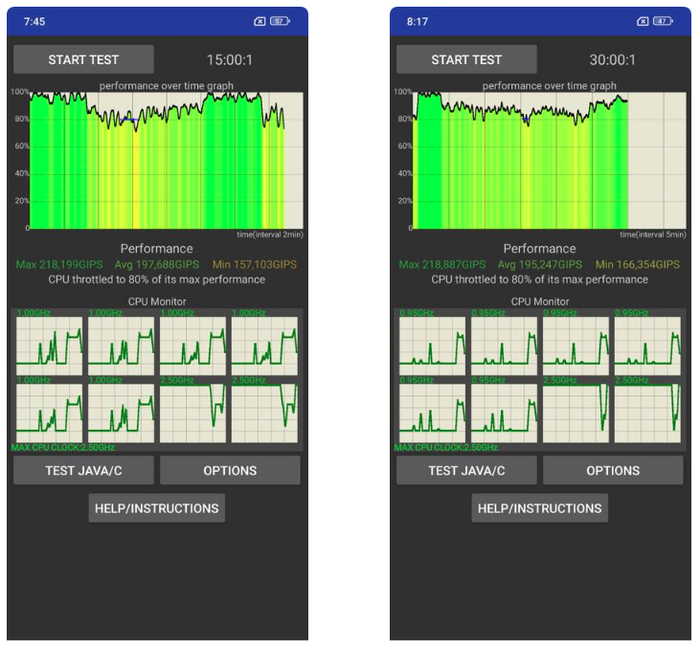Viewport: 700px width, 647px height.
Task: Select first 0.95GHz CPU core graph
Action: 432,345
